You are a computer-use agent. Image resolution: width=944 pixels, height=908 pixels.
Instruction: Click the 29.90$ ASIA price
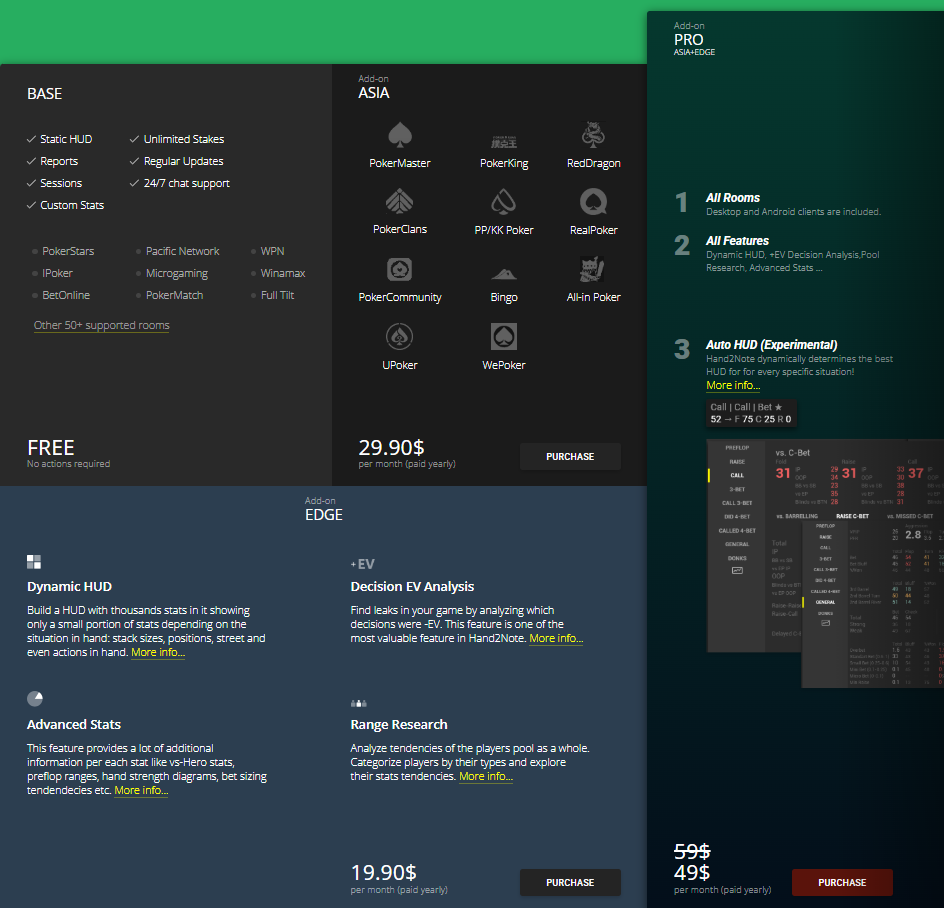[x=391, y=447]
